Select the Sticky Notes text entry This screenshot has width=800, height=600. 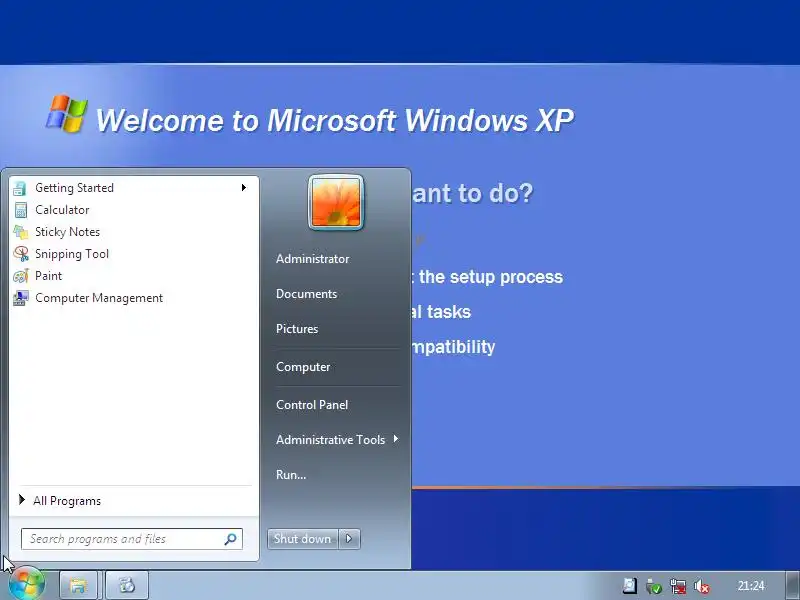tap(67, 232)
